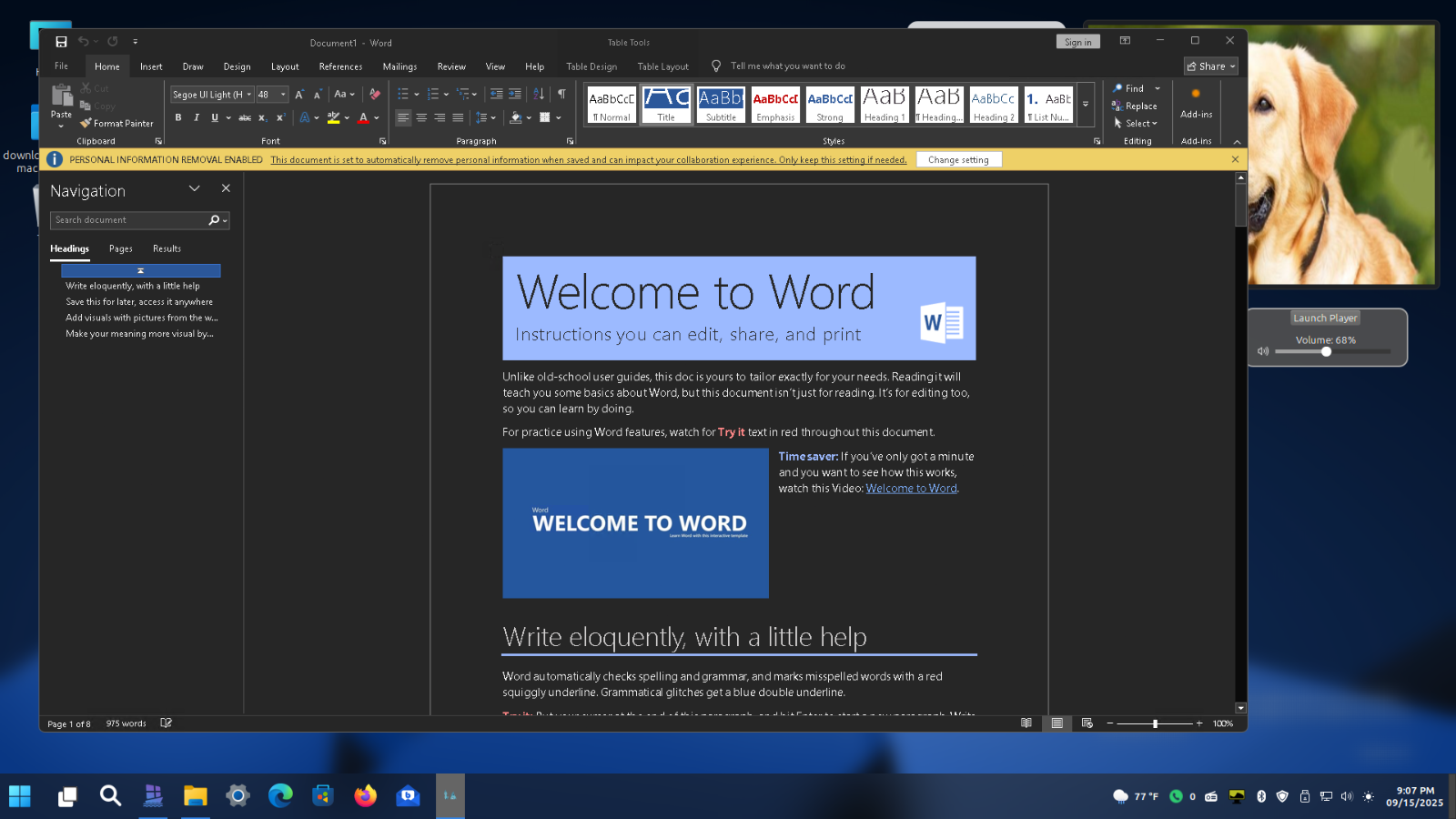
Task: Click the Clear All Formatting eraser icon
Action: click(x=375, y=94)
